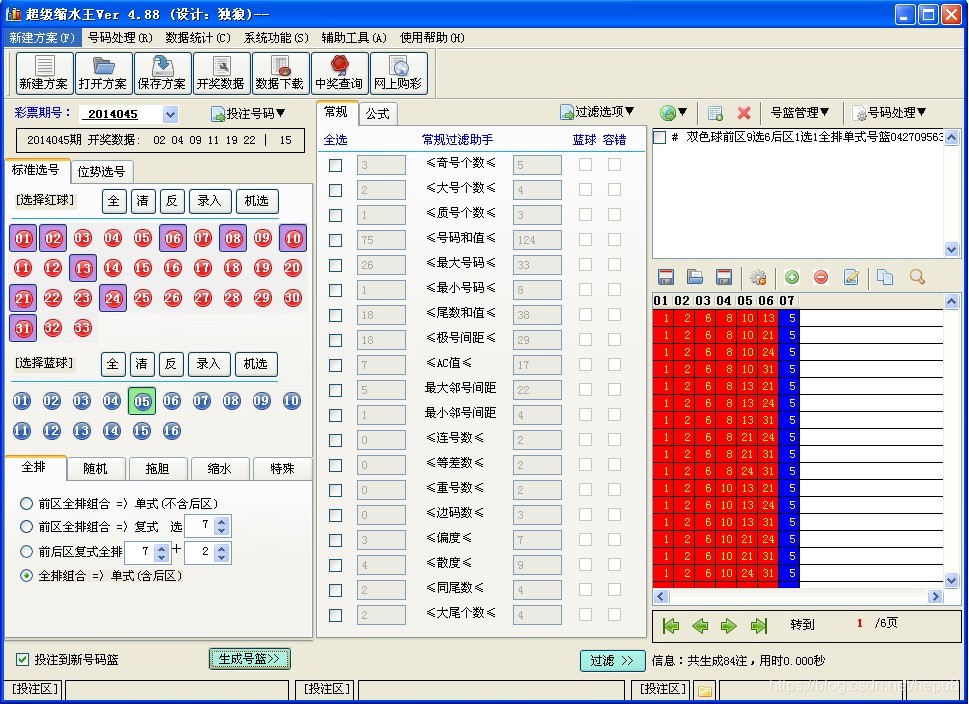This screenshot has width=969, height=704.
Task: Expand the 过滤选项 dropdown
Action: 597,111
